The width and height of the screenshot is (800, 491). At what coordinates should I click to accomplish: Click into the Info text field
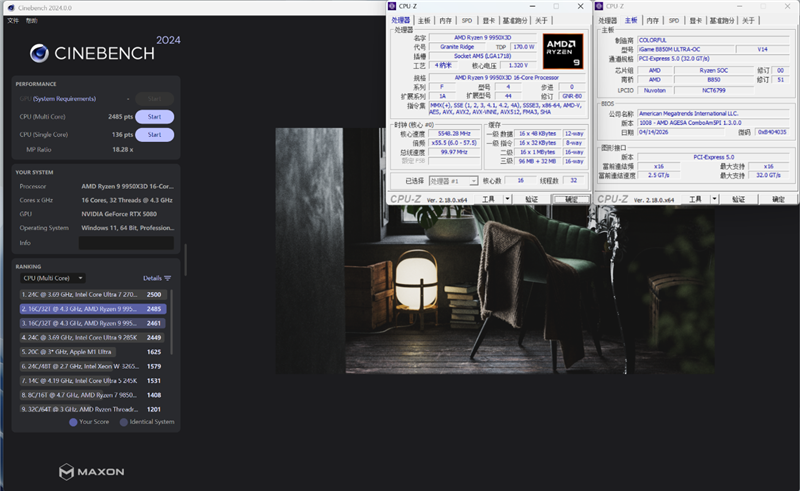pyautogui.click(x=127, y=243)
